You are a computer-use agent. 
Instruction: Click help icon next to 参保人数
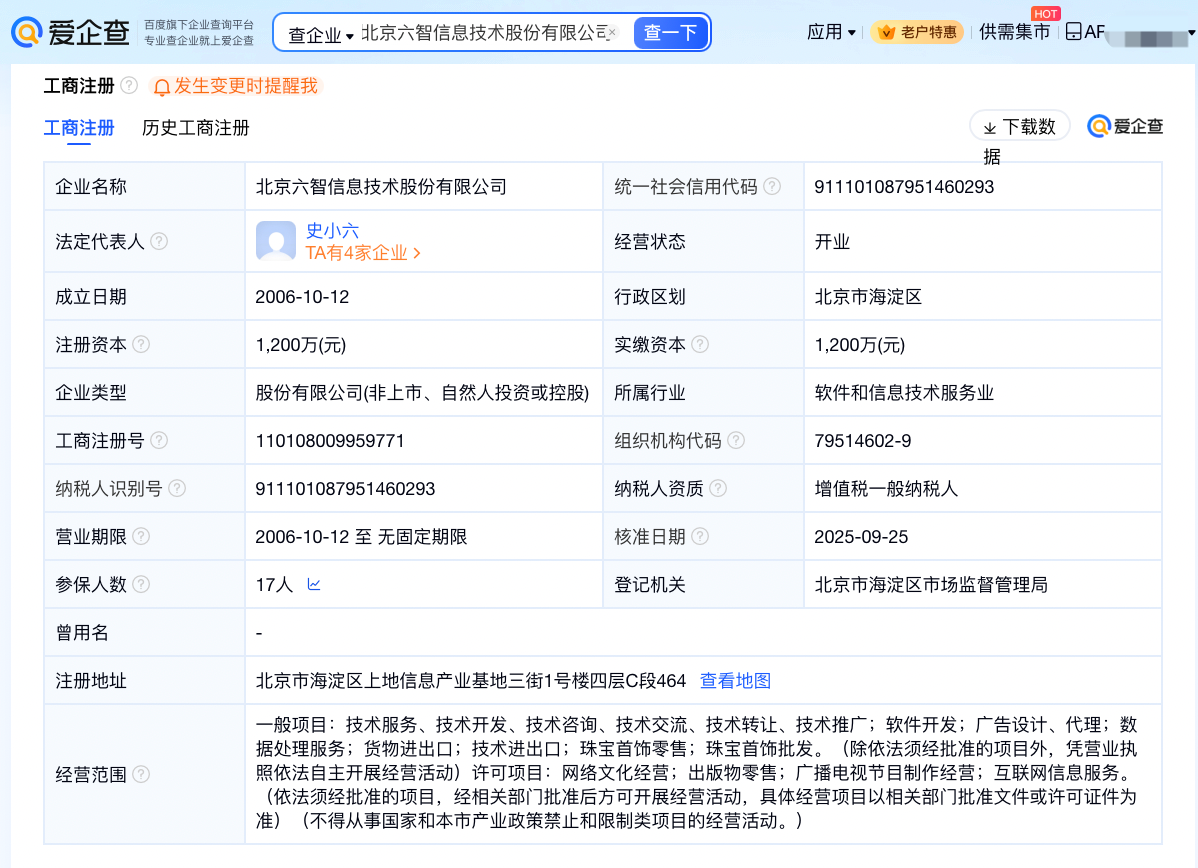point(141,585)
